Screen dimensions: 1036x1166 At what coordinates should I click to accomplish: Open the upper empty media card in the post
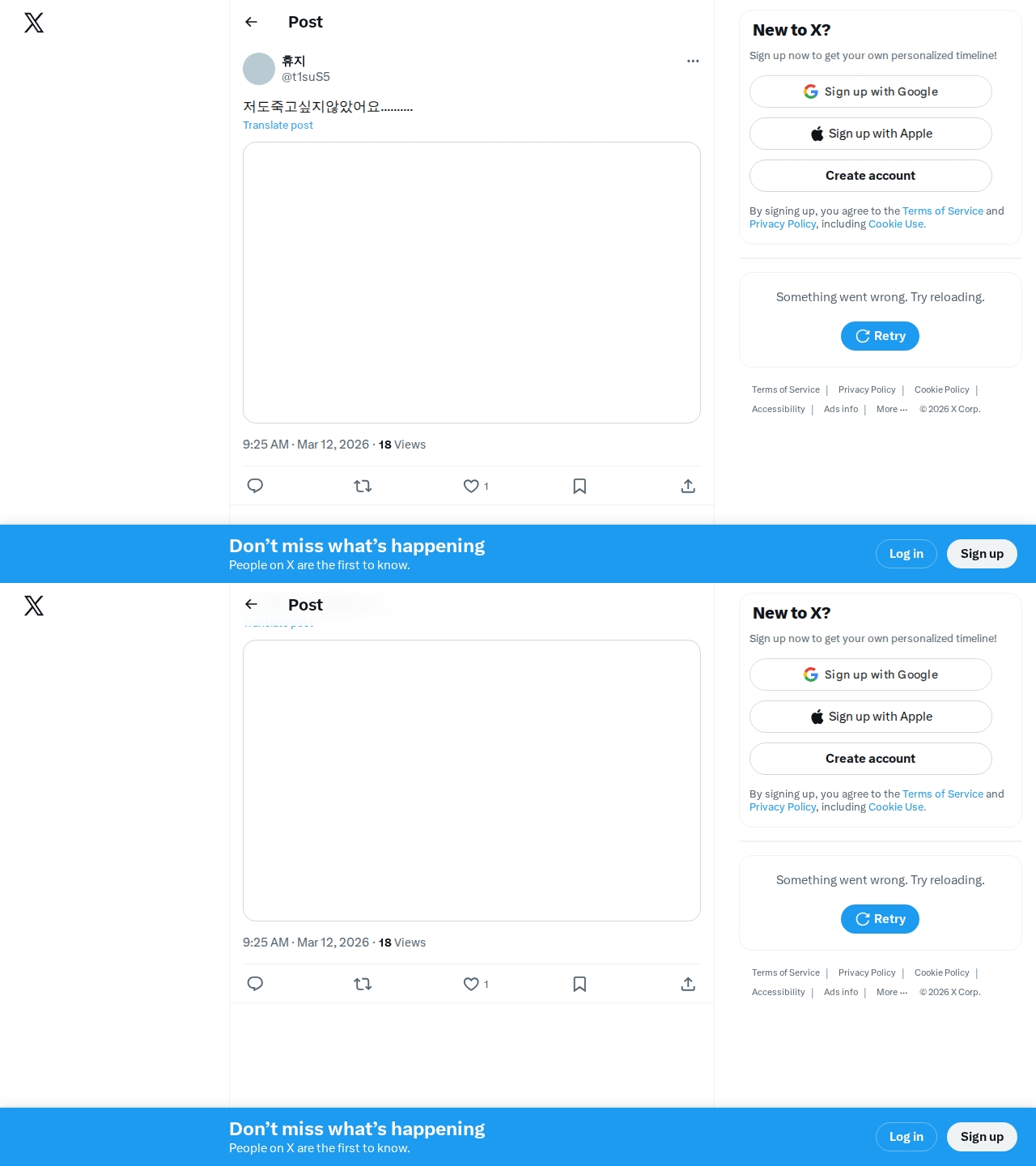(x=472, y=283)
